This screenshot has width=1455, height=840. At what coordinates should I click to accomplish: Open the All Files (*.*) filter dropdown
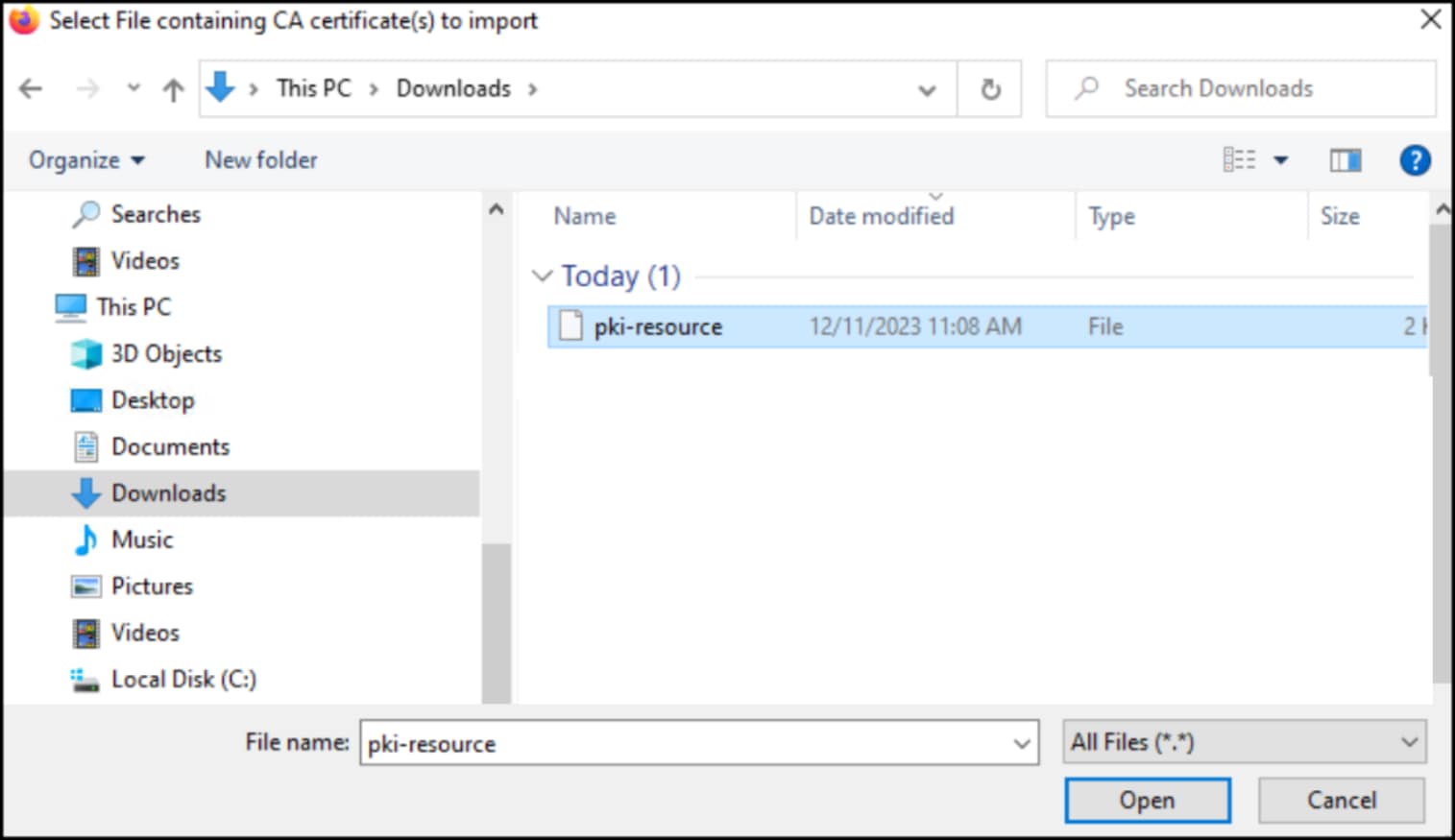tap(1244, 742)
